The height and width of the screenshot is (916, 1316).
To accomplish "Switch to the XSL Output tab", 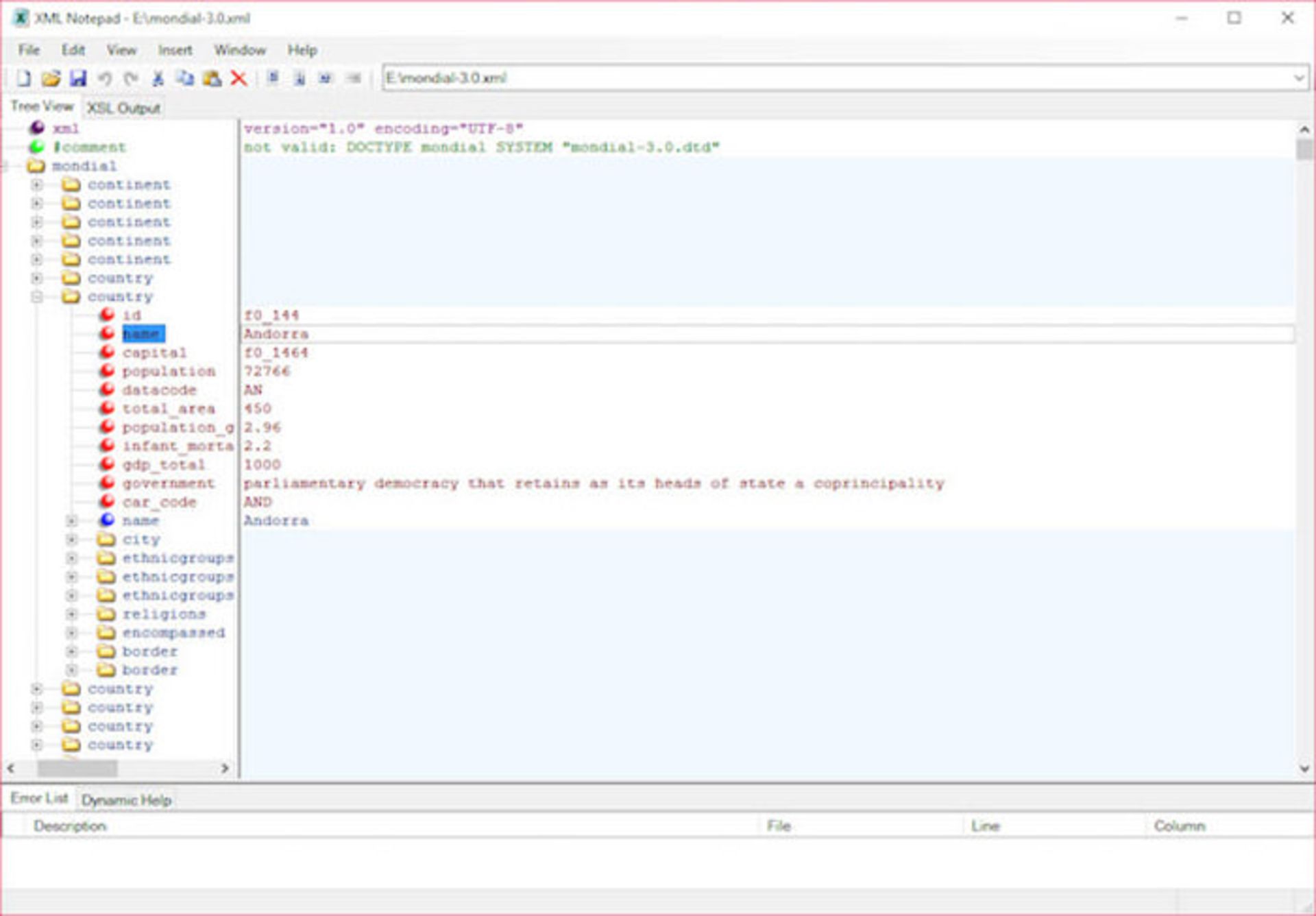I will [123, 108].
